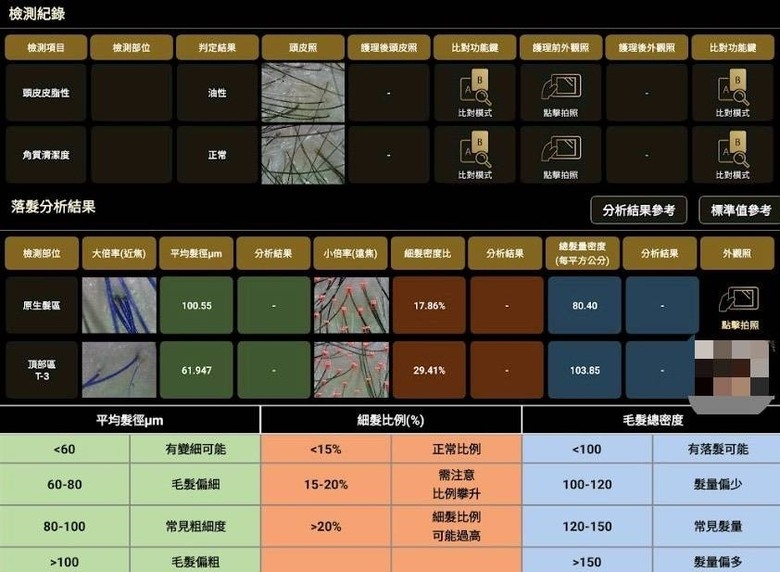Select the 正常 result cell

217,155
